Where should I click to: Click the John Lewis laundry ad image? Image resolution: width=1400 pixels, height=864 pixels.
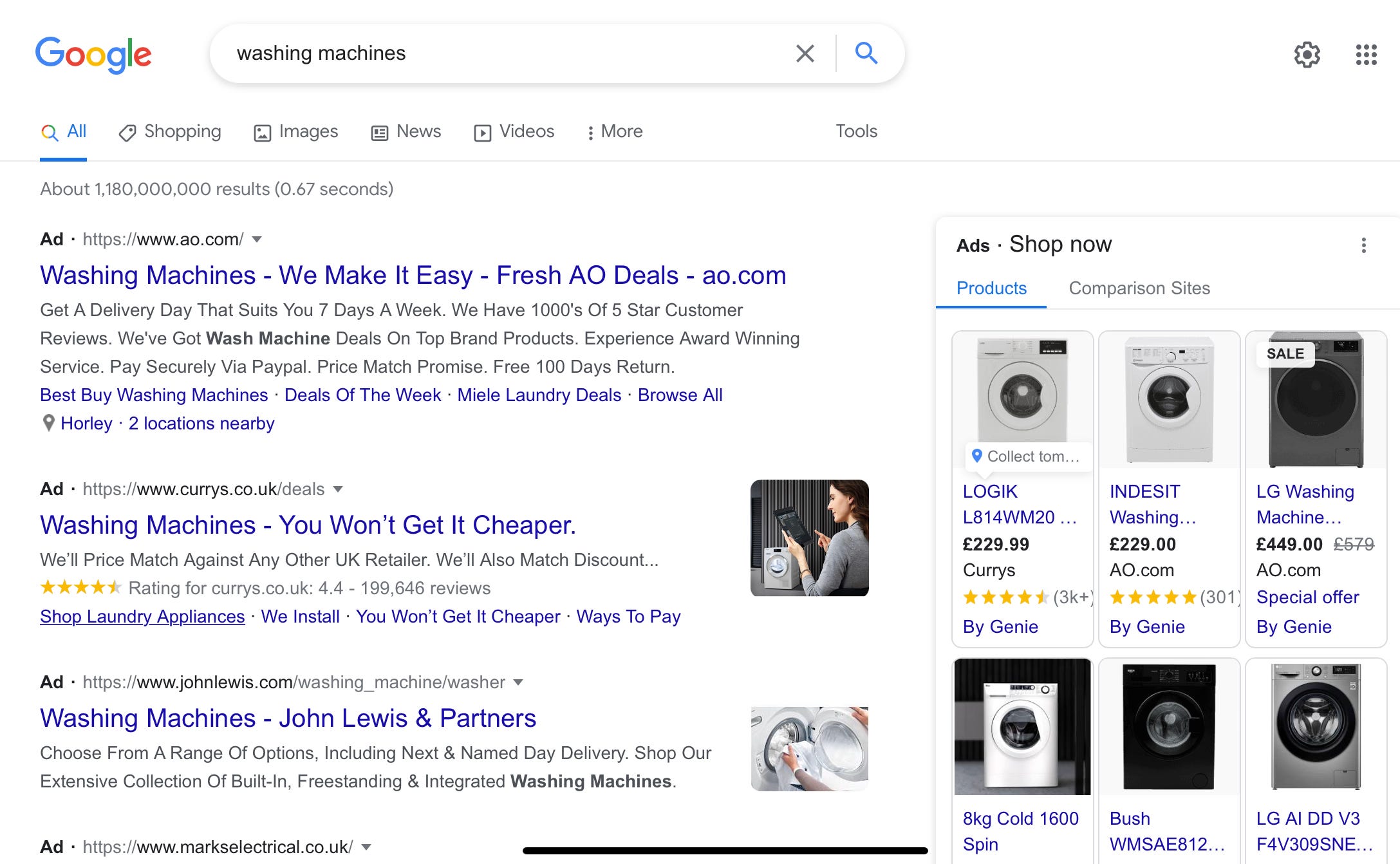point(810,749)
